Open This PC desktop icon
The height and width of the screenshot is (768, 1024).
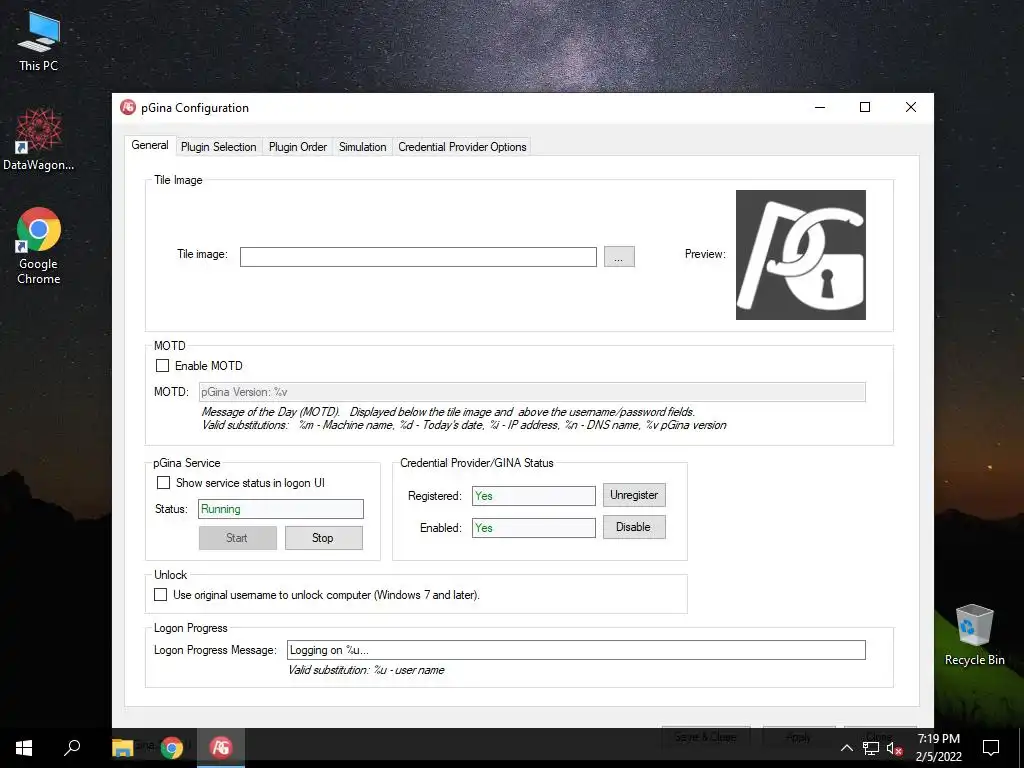39,40
